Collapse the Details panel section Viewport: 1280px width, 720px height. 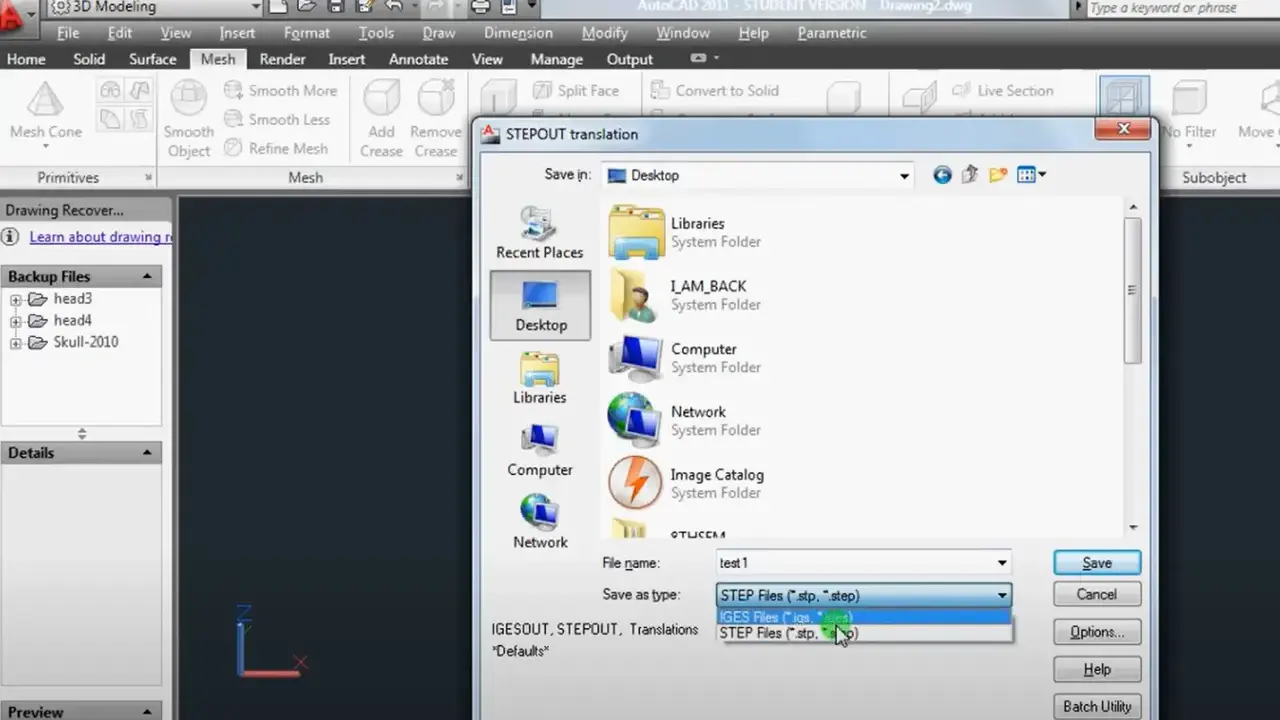click(147, 453)
